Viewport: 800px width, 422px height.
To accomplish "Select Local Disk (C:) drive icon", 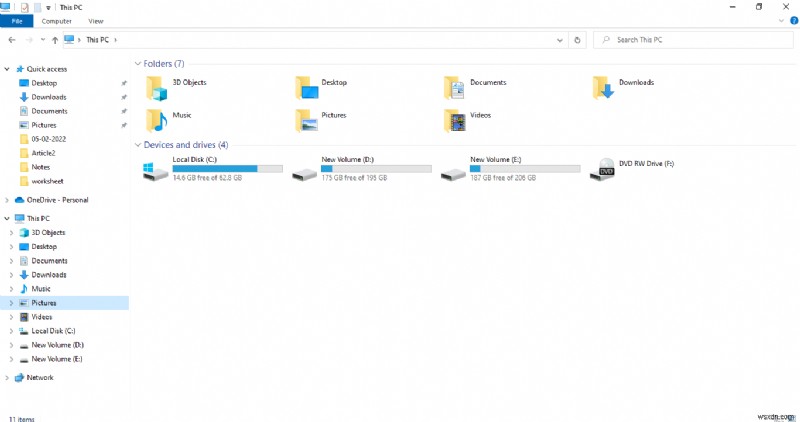I will click(156, 171).
